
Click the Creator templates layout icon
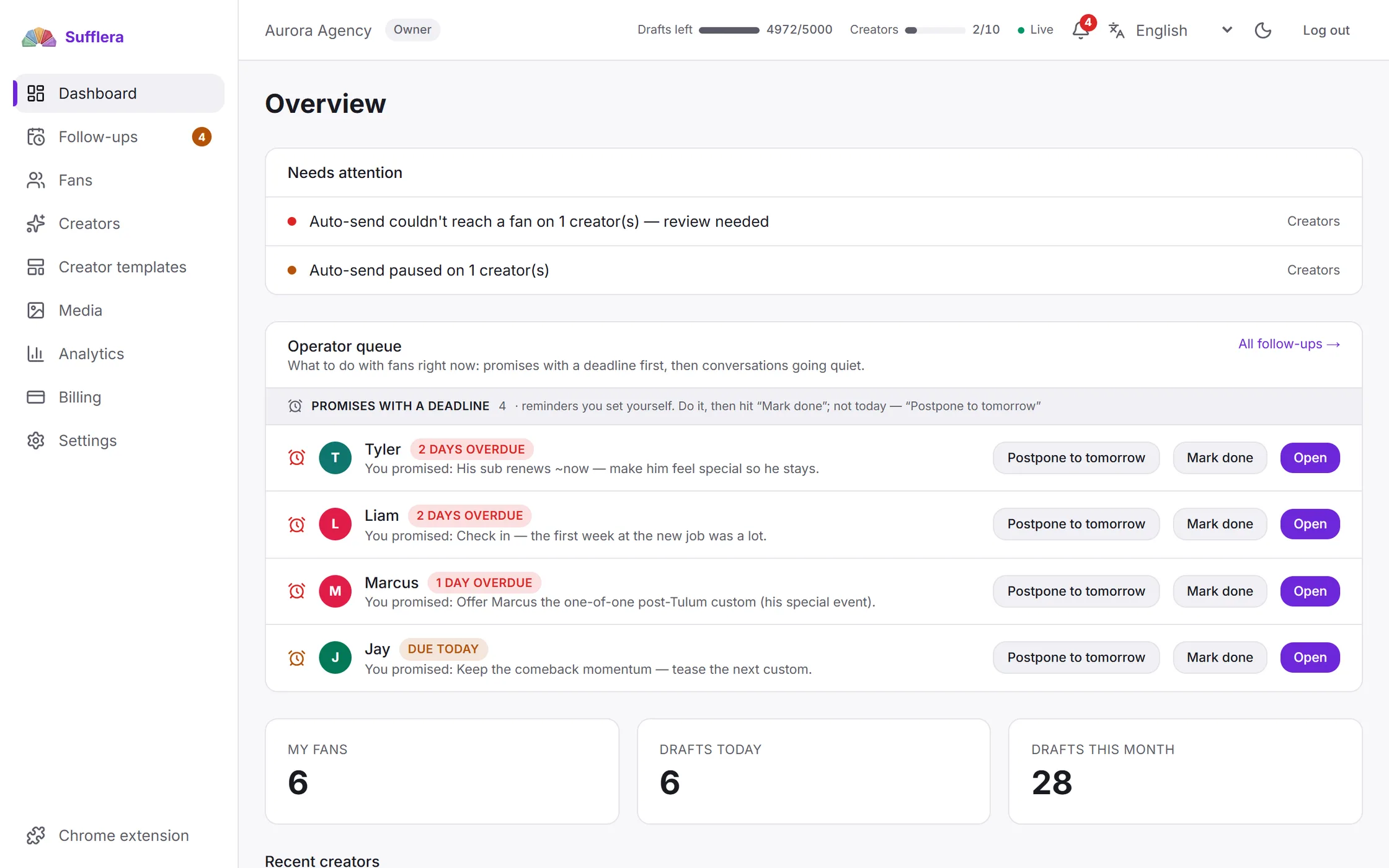(x=36, y=267)
